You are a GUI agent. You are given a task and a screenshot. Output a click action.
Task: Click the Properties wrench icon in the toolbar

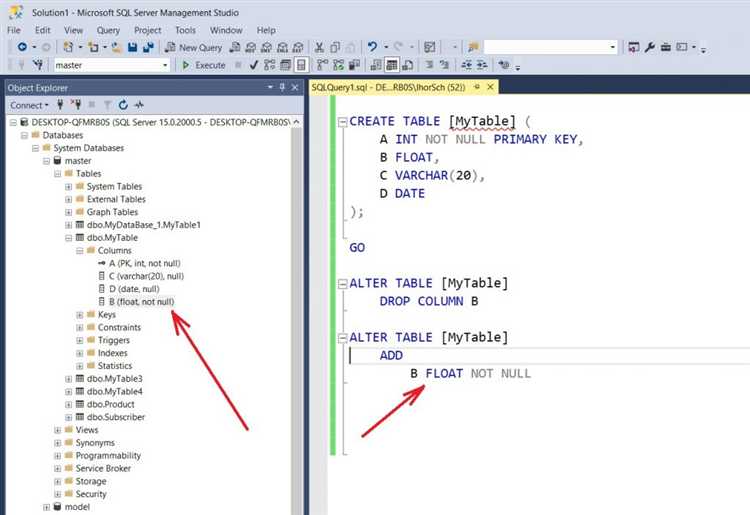point(650,47)
